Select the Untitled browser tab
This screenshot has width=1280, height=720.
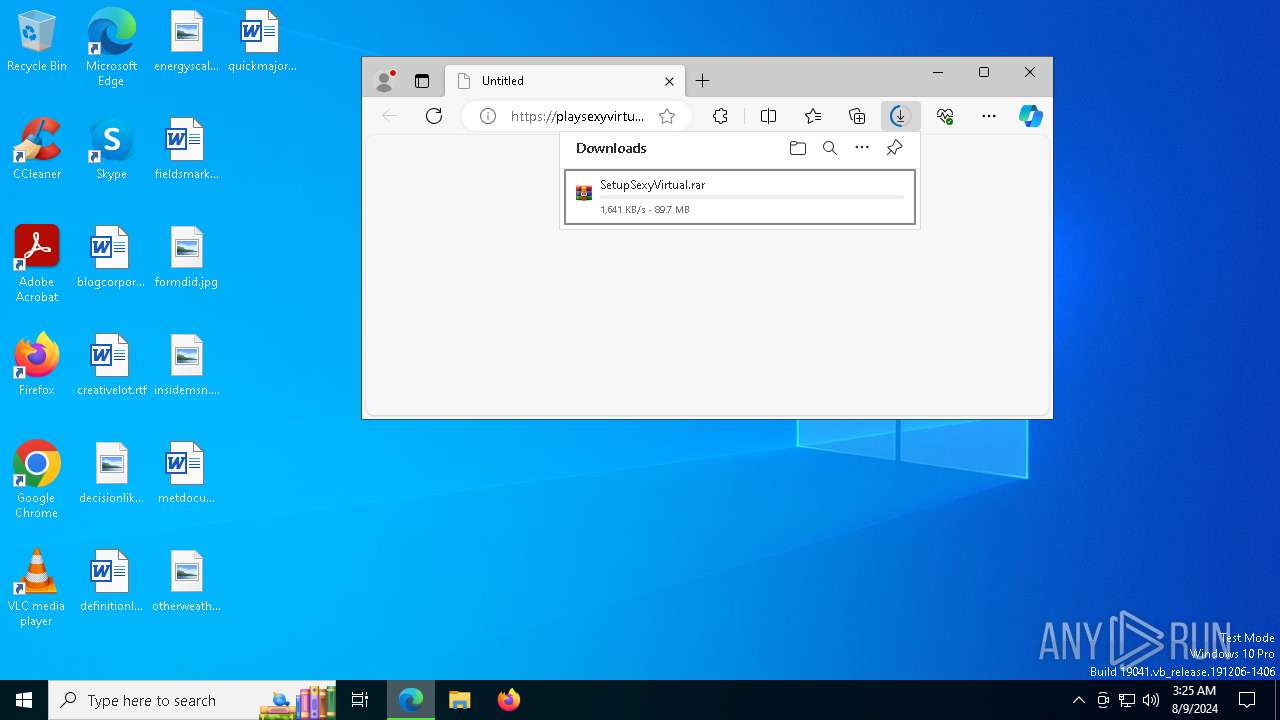[564, 81]
